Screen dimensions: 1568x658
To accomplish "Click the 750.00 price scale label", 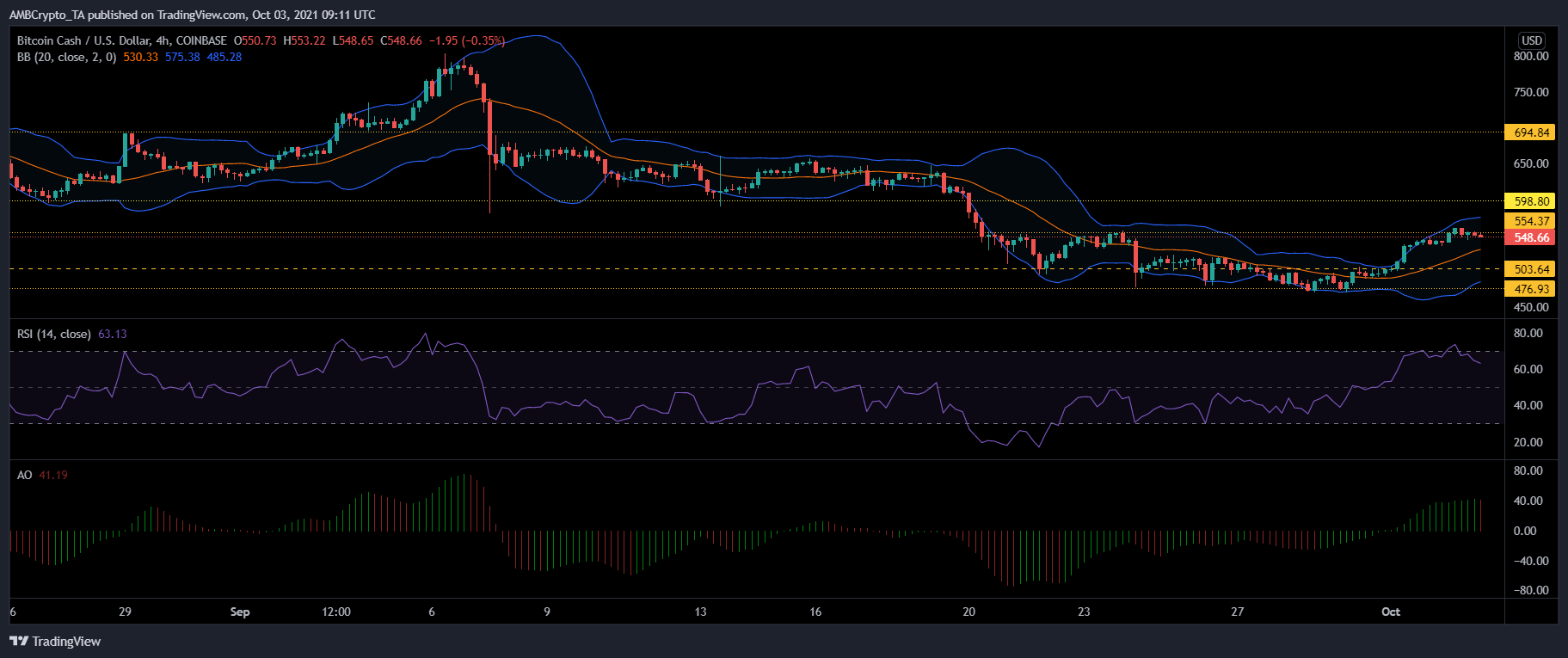I will point(1531,92).
